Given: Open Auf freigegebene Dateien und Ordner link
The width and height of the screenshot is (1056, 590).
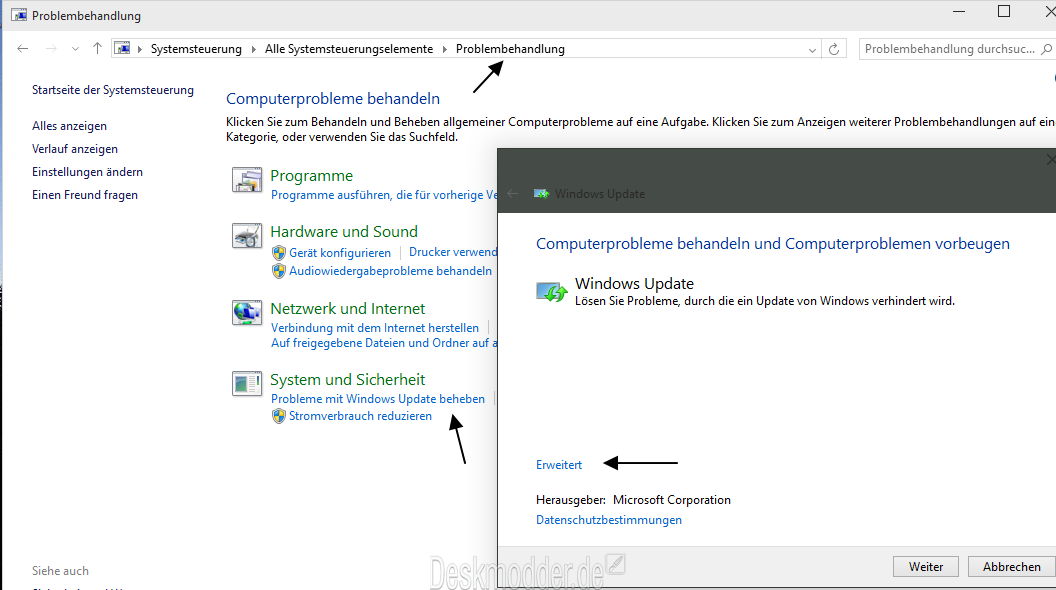Looking at the screenshot, I should 384,343.
